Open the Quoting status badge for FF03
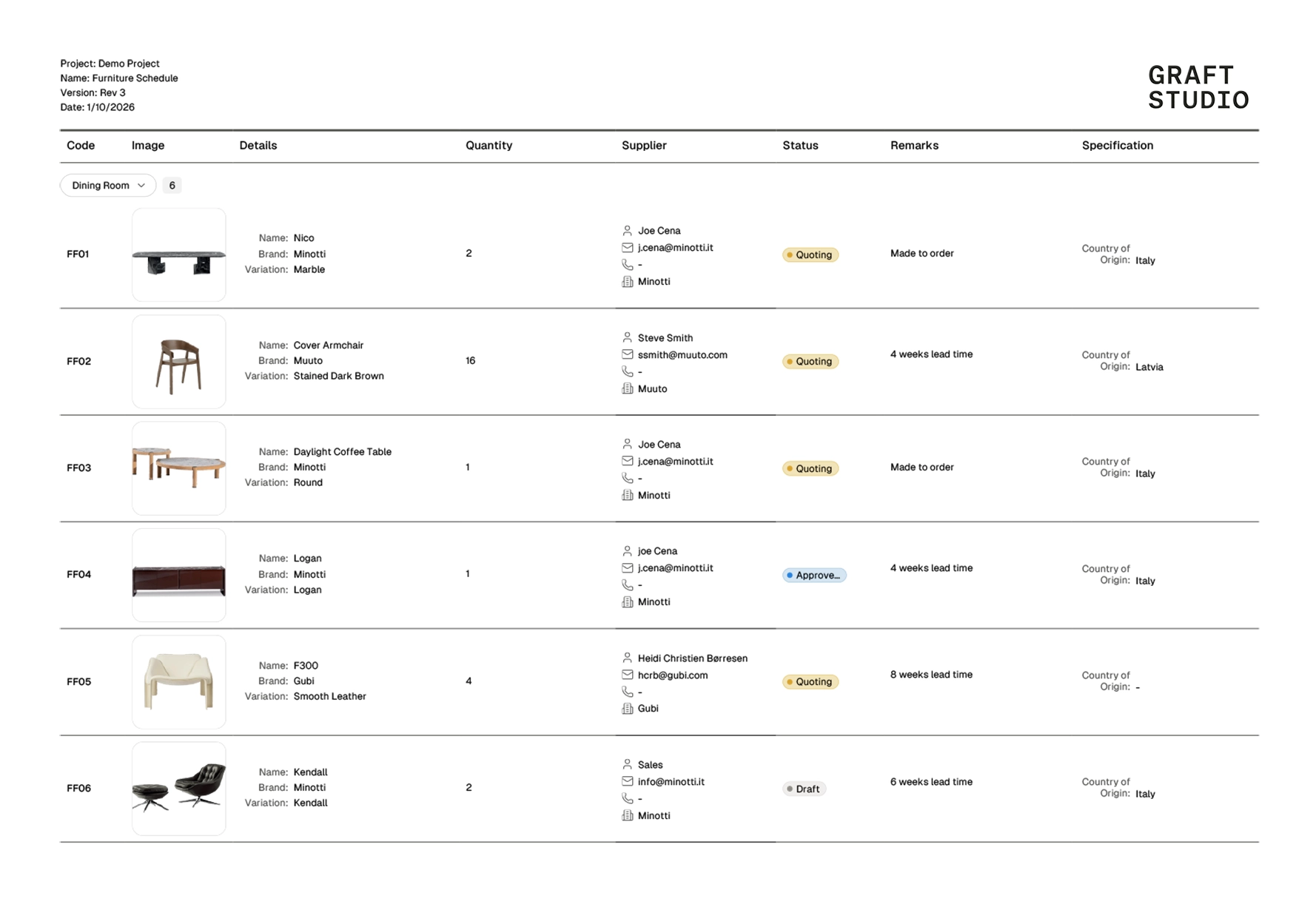The image size is (1316, 907). 810,468
